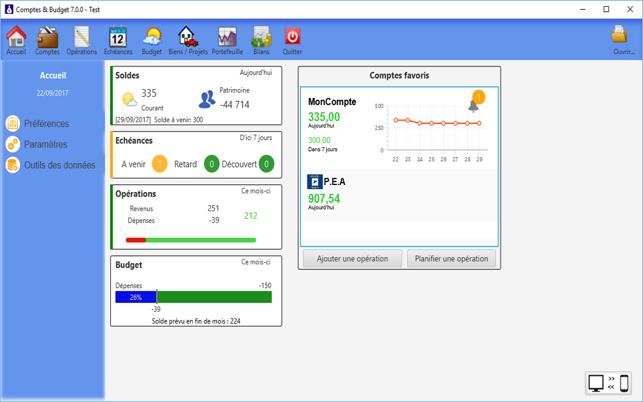
Task: Select the MonCompte favorite account name
Action: 332,102
